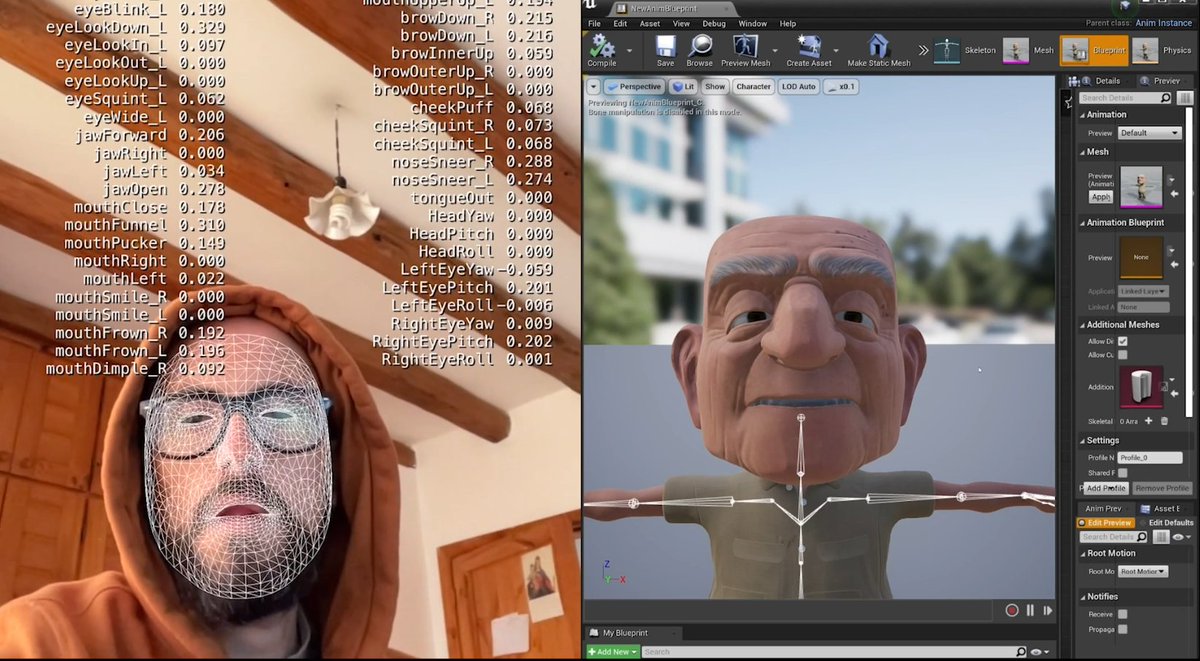
Task: Expand the toolbar overflow chevrons
Action: tap(922, 50)
